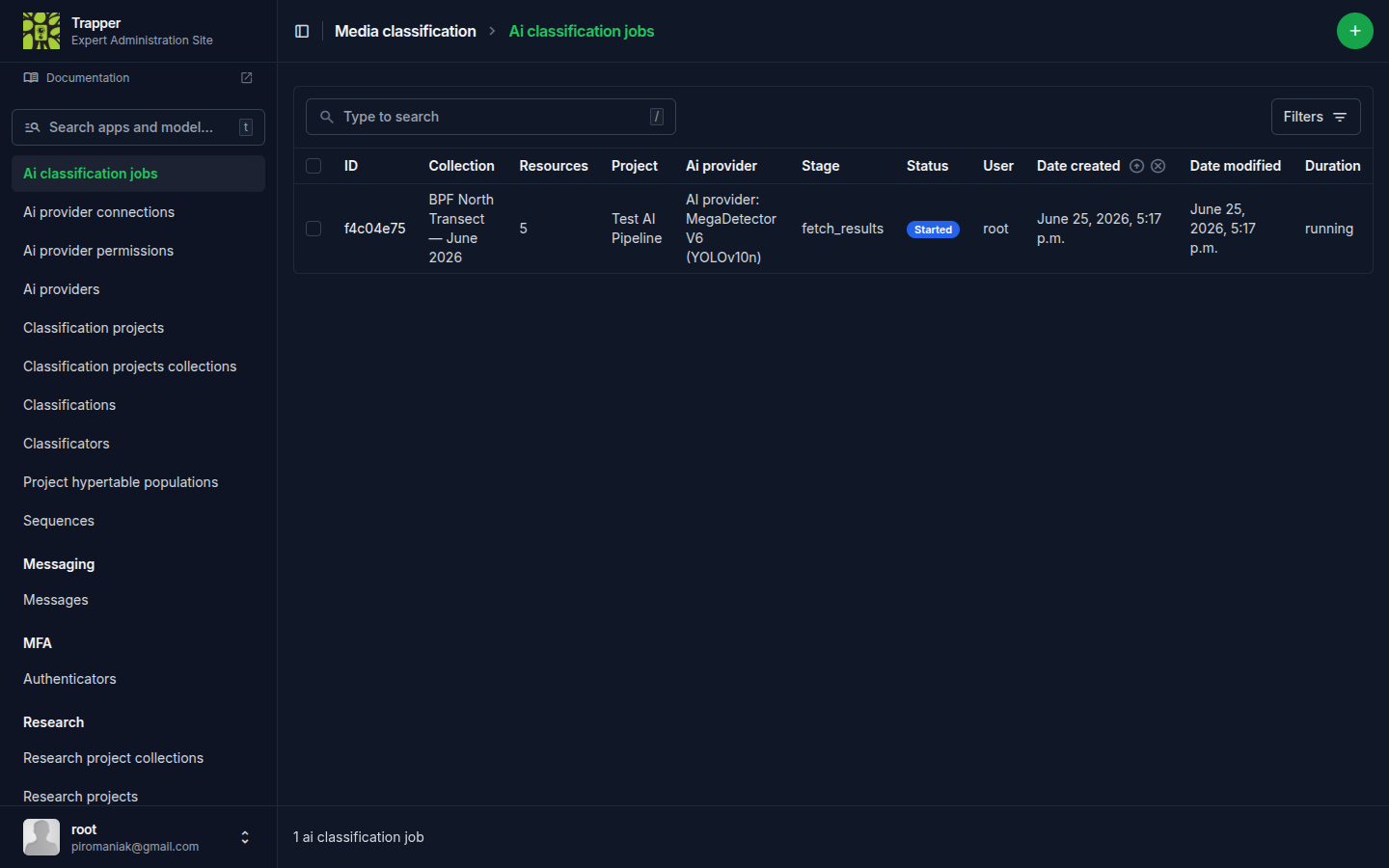Expand the root user account menu
This screenshot has height=868, width=1389.
tap(245, 837)
